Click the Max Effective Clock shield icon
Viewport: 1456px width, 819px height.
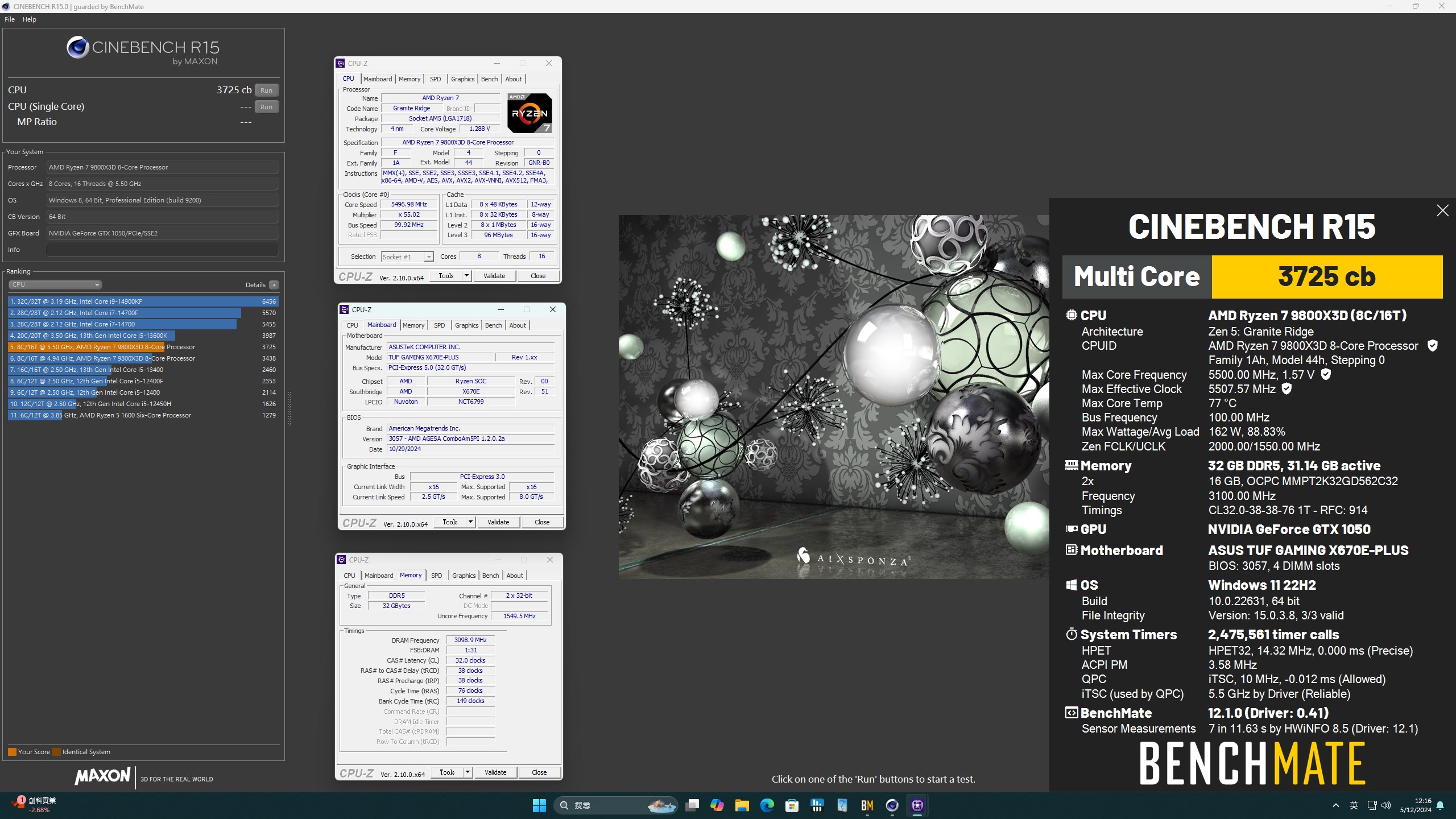coord(1287,389)
